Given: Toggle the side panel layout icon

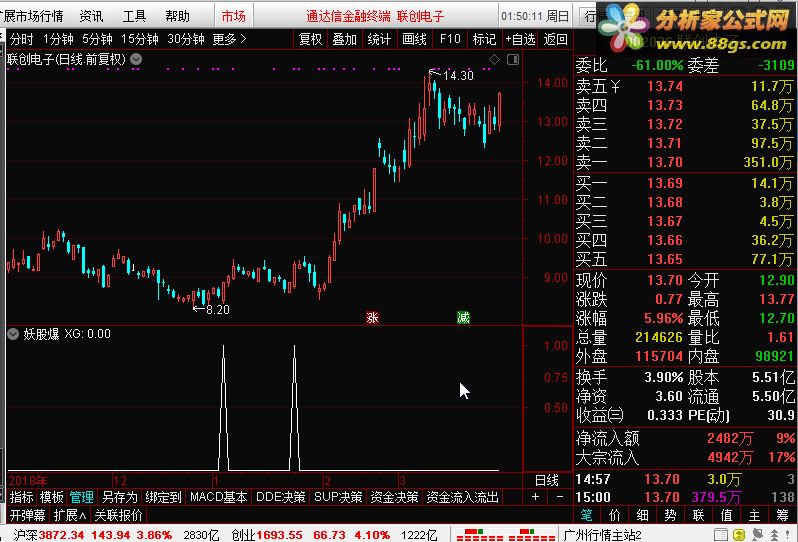Looking at the screenshot, I should coord(513,60).
